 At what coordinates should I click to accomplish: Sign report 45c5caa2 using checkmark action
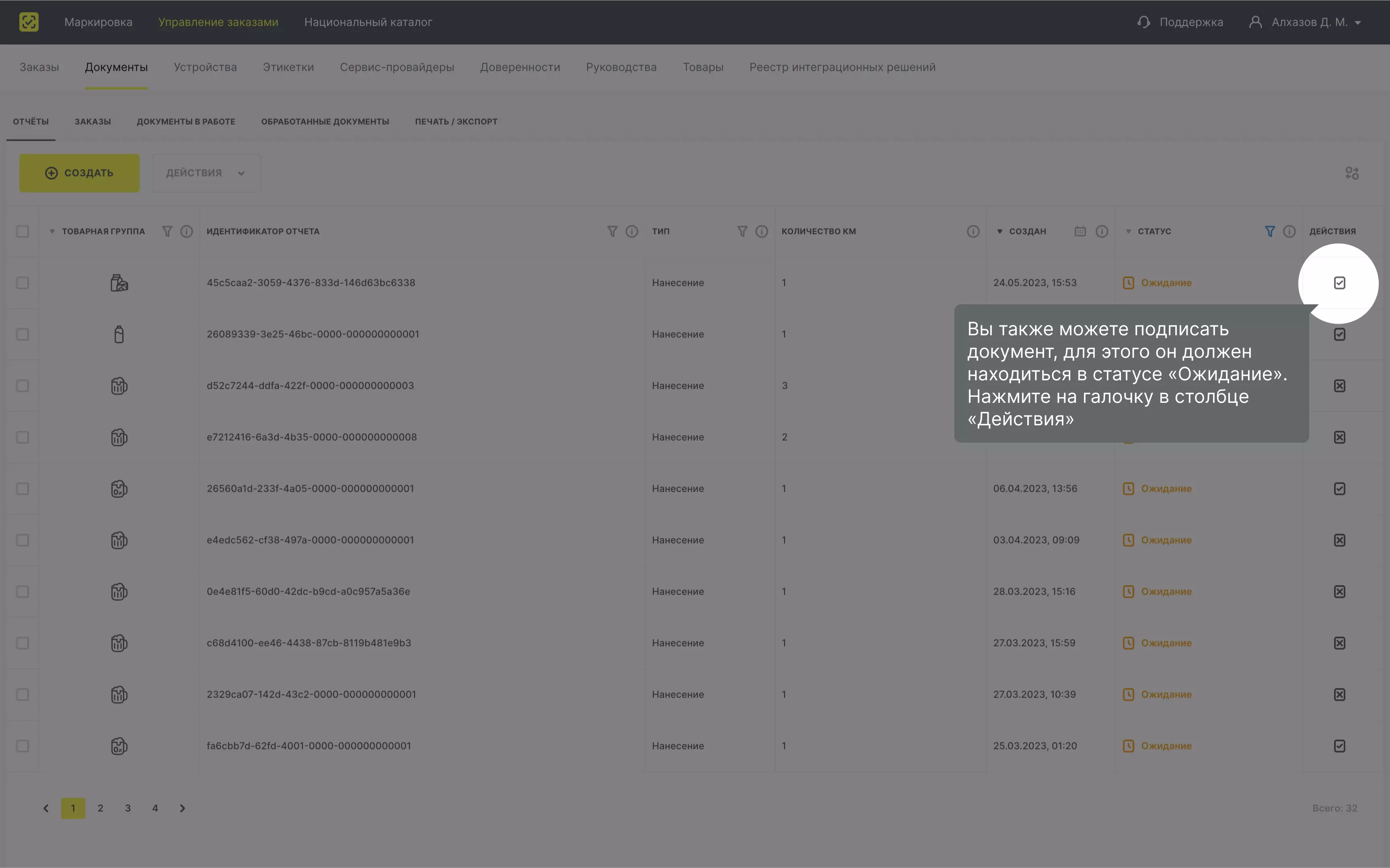pos(1339,283)
